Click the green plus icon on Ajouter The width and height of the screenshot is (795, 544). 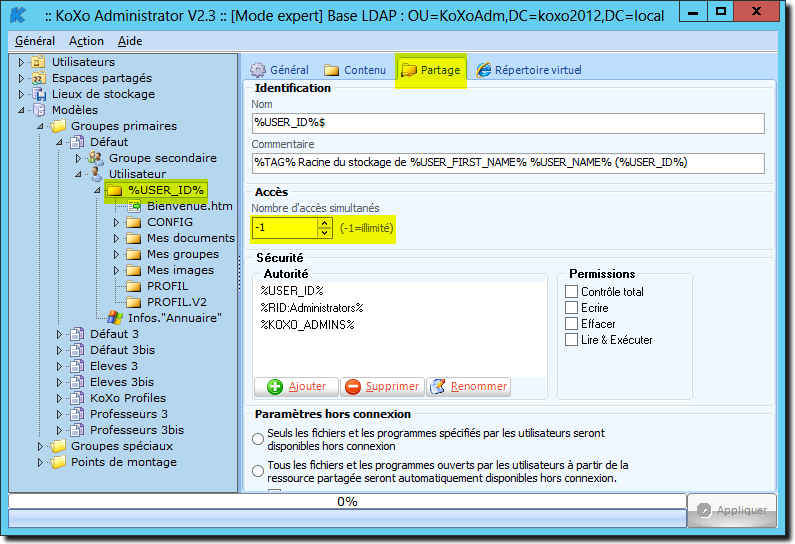[275, 387]
